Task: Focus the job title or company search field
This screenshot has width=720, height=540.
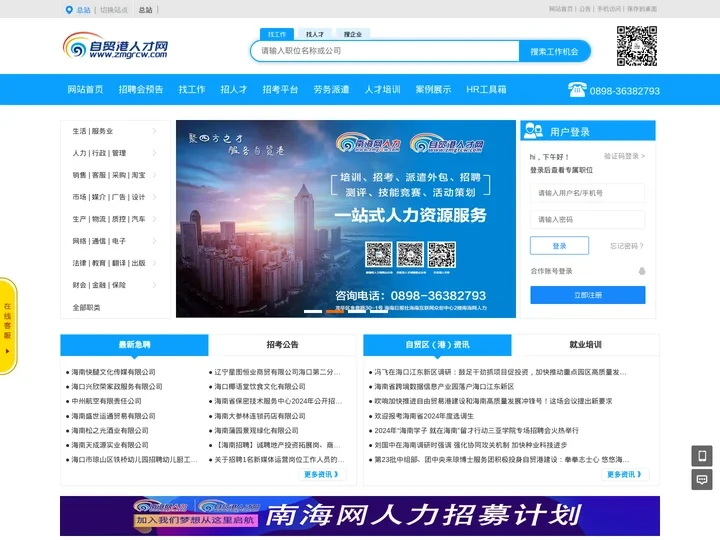Action: [385, 51]
